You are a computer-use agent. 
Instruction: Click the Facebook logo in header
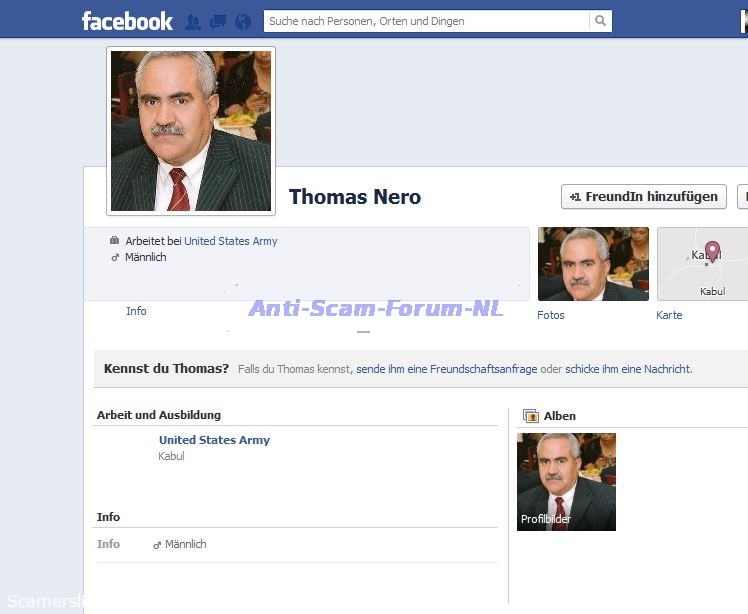click(127, 21)
